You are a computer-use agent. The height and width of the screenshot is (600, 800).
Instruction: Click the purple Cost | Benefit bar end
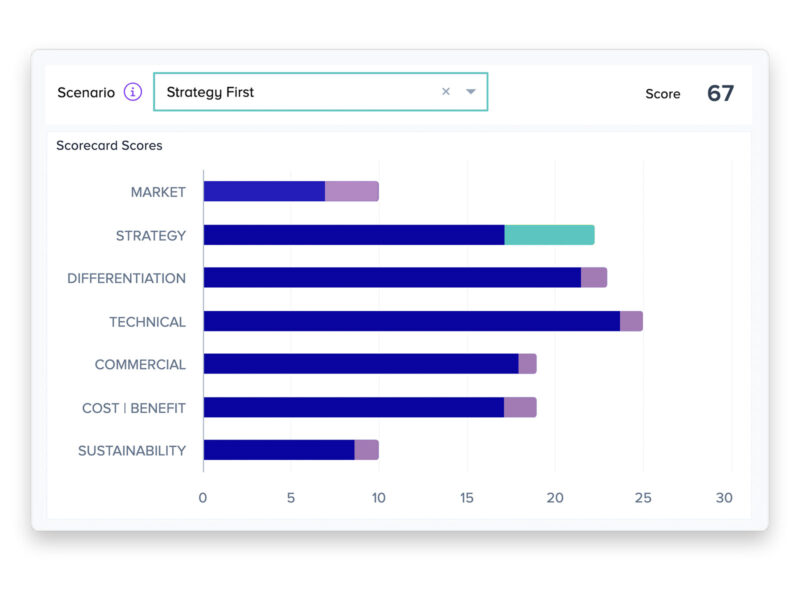pyautogui.click(x=520, y=407)
